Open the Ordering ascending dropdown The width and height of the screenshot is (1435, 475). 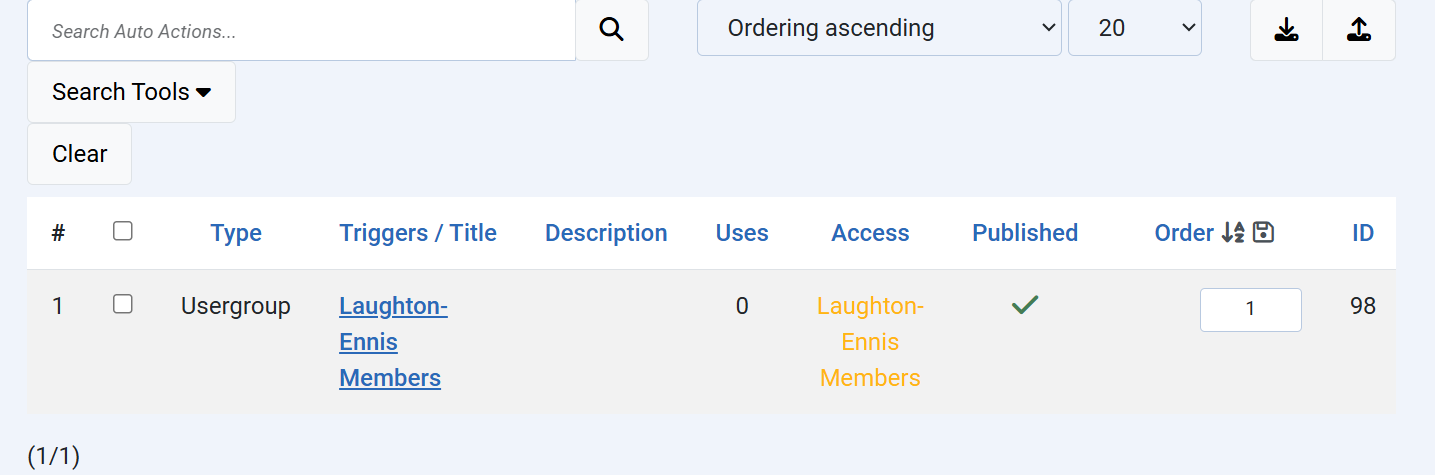(879, 28)
